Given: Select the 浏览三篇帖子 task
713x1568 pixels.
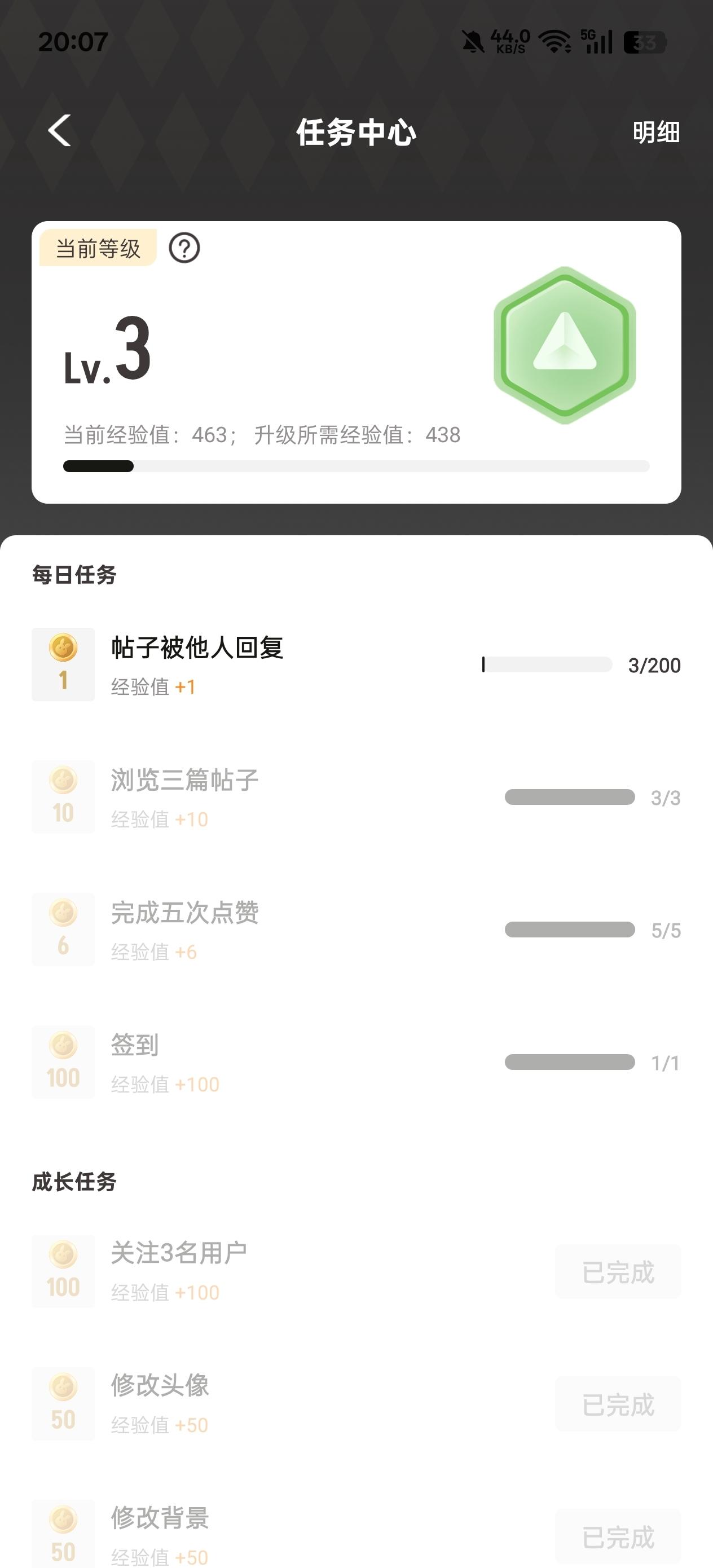Looking at the screenshot, I should (184, 781).
